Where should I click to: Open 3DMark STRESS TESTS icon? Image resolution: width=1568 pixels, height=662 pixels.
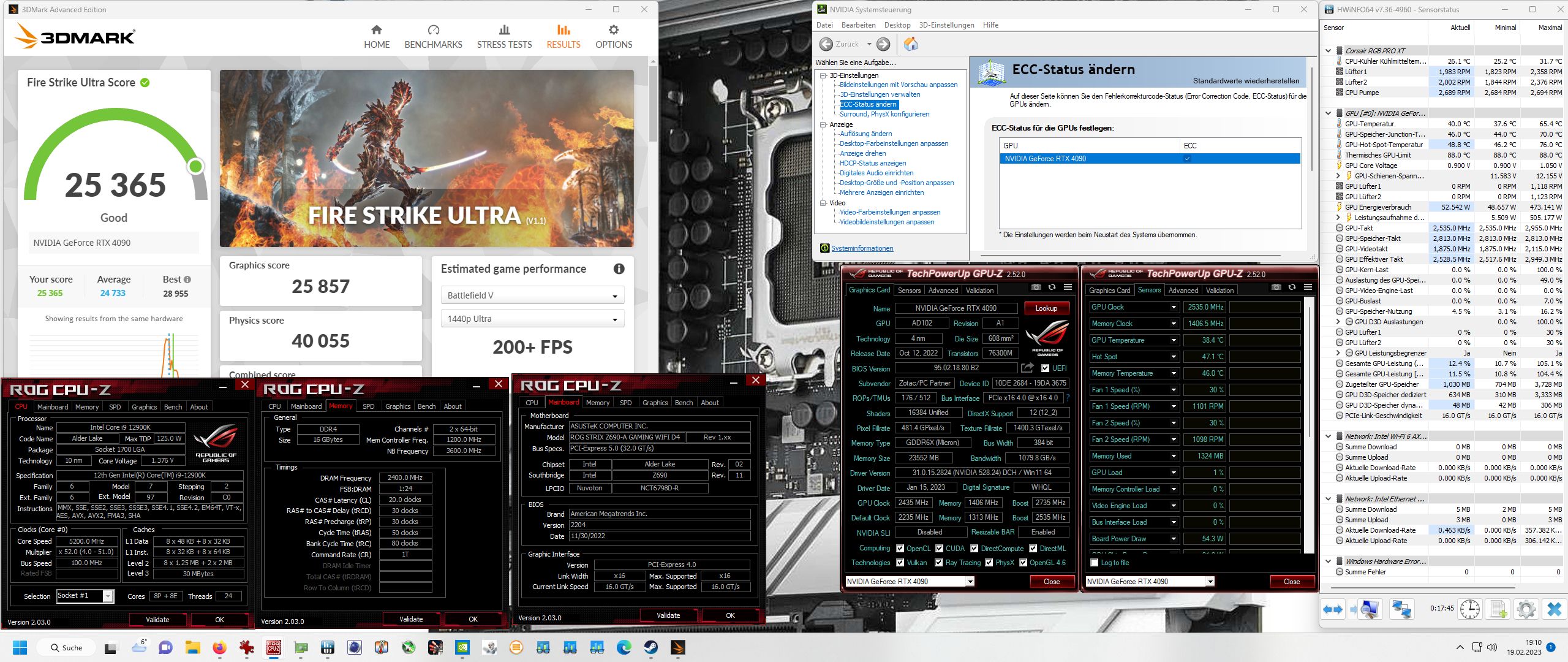click(504, 30)
